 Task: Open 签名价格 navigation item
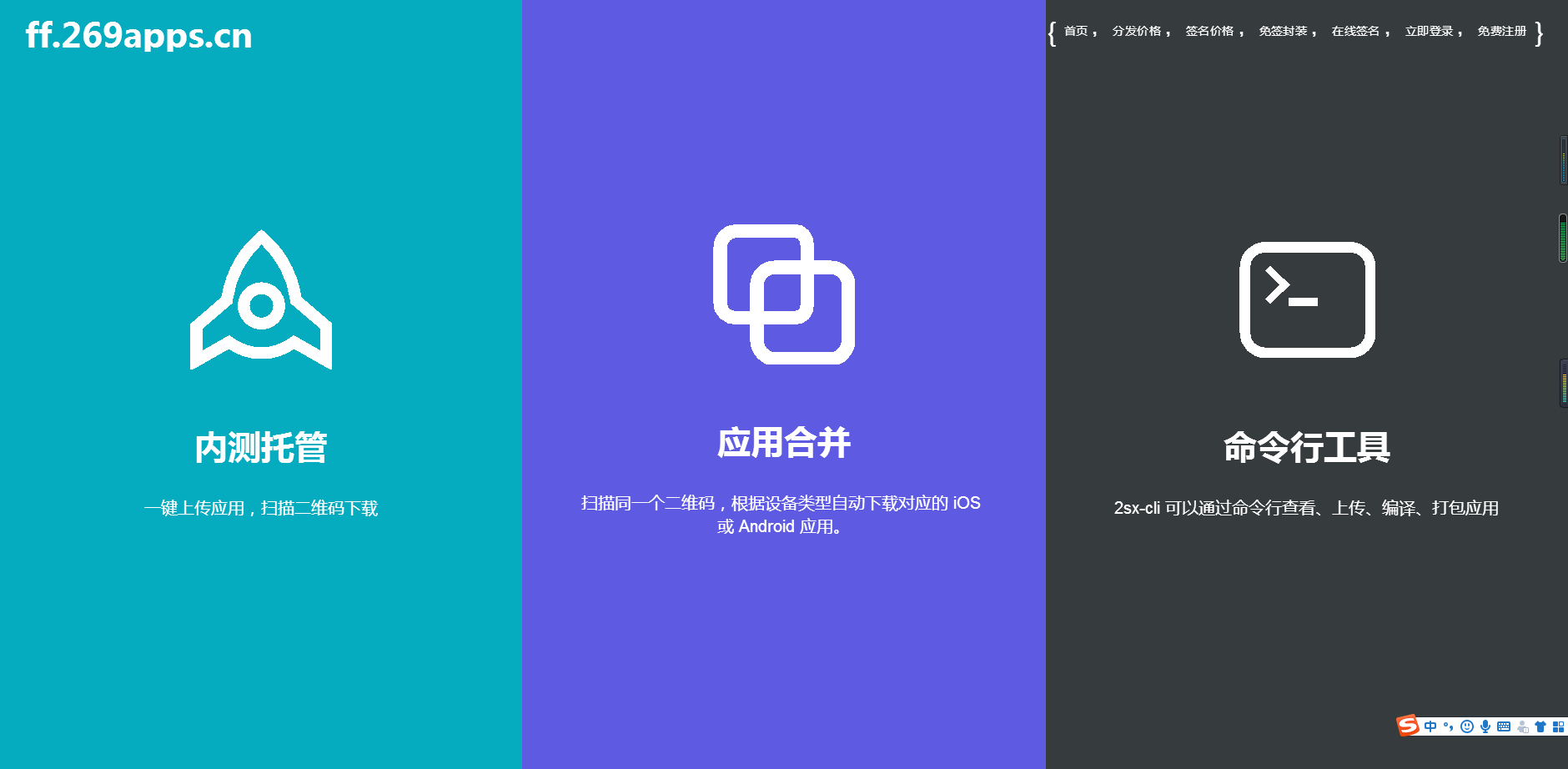[1209, 32]
